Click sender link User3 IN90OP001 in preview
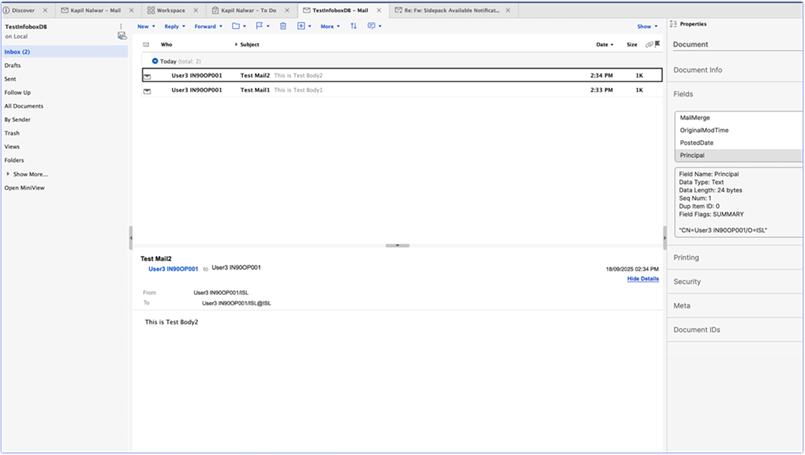 [x=173, y=269]
